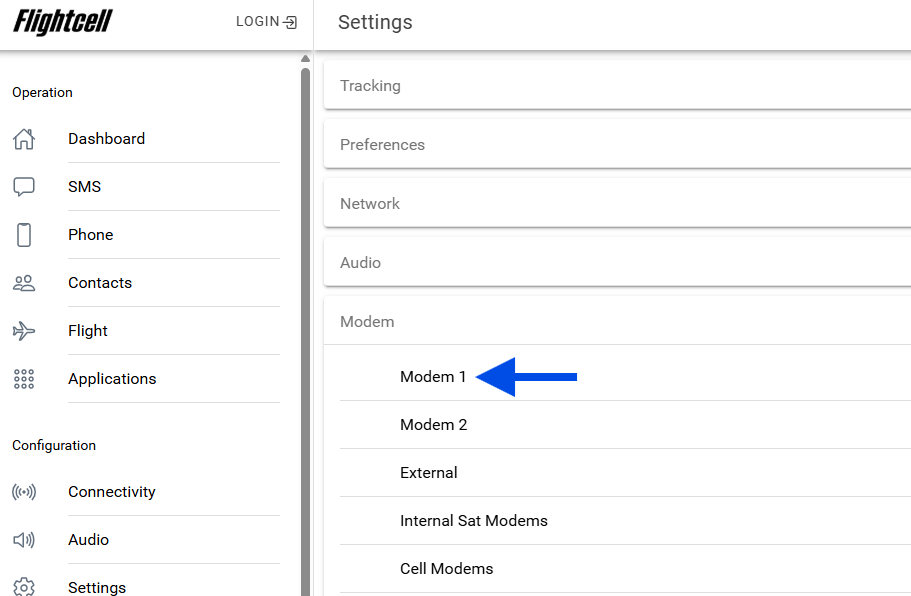Expand the Tracking settings section
This screenshot has height=596, width=911.
[x=616, y=86]
